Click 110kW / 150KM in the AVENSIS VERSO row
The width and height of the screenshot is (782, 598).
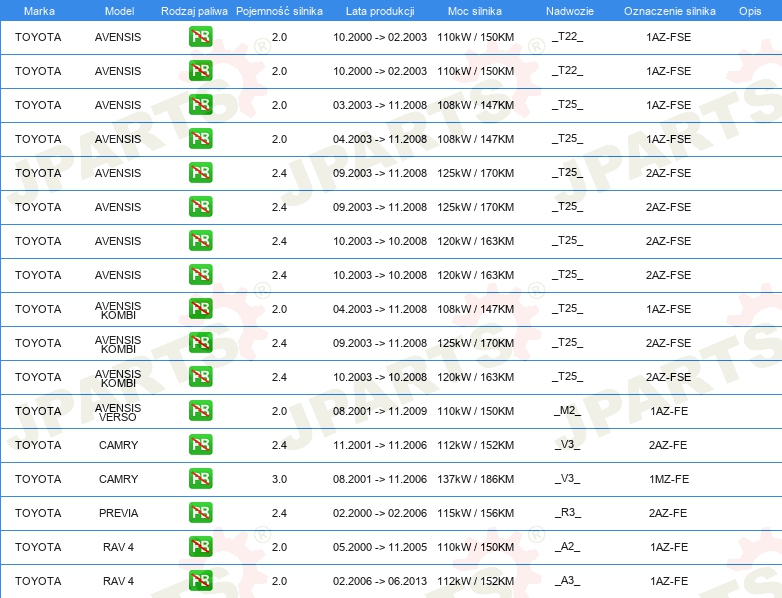coord(475,411)
